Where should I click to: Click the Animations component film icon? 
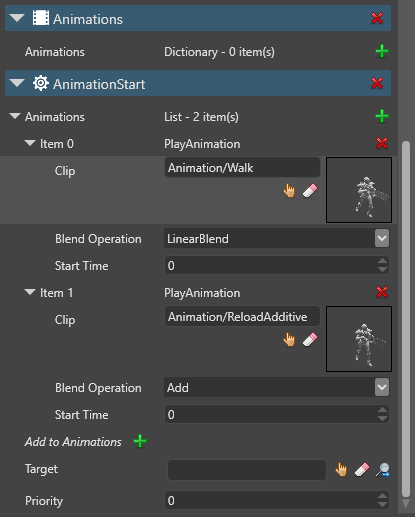41,18
